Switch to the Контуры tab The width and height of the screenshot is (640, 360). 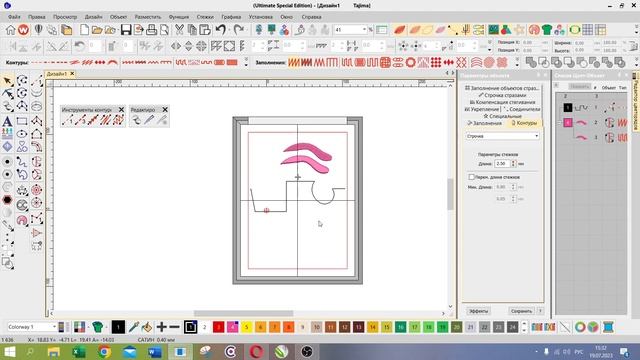pyautogui.click(x=524, y=123)
